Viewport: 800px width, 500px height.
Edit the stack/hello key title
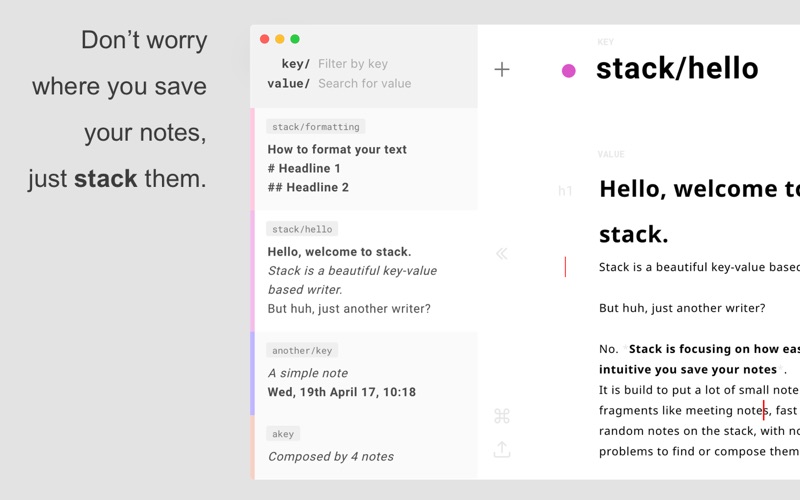click(677, 68)
